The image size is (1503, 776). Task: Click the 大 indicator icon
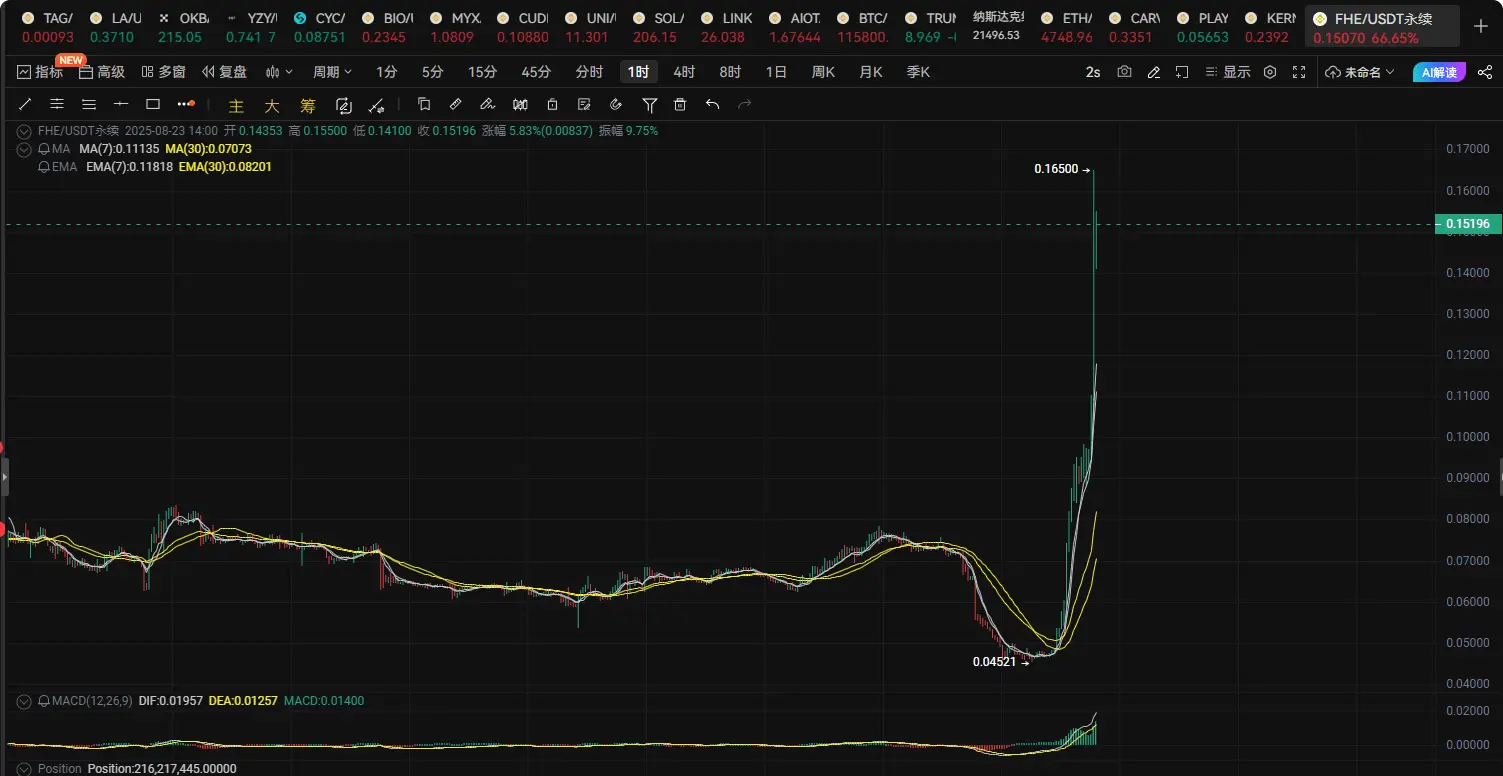pyautogui.click(x=272, y=105)
